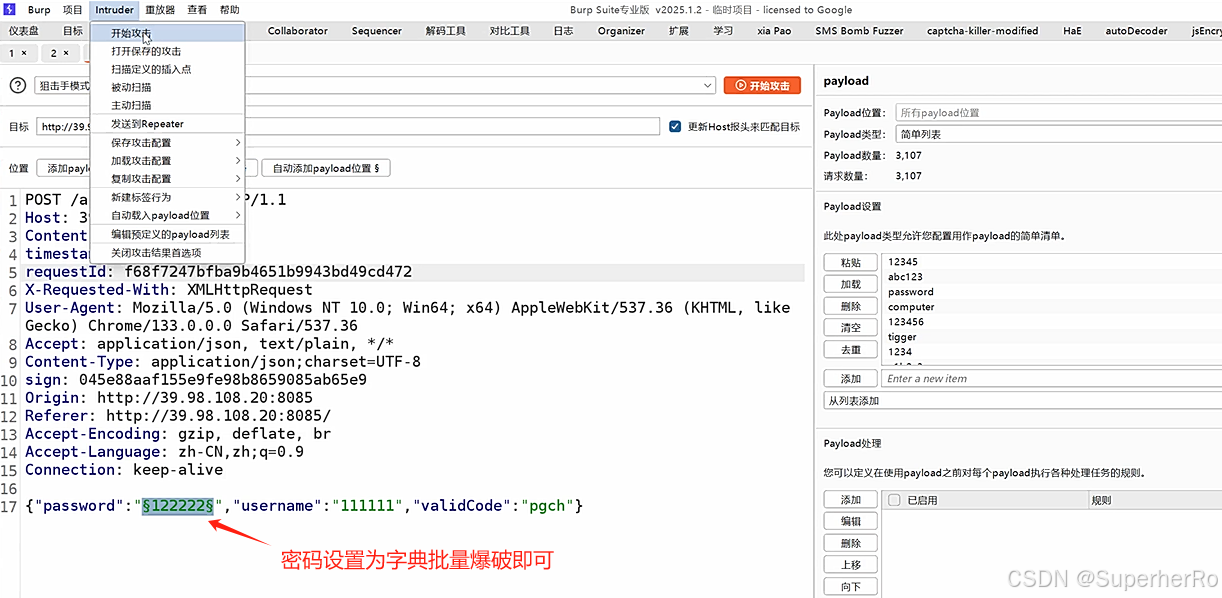Choose 扫描定义的插入点 menu entry

[x=167, y=69]
